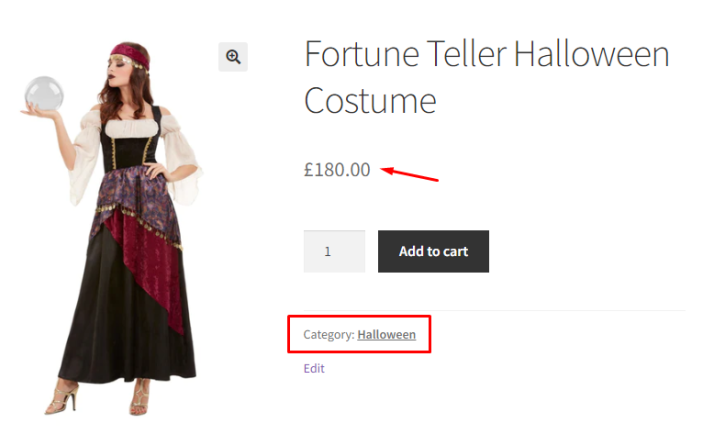The image size is (703, 435).
Task: Click the red arrow pointing at price
Action: (x=410, y=174)
